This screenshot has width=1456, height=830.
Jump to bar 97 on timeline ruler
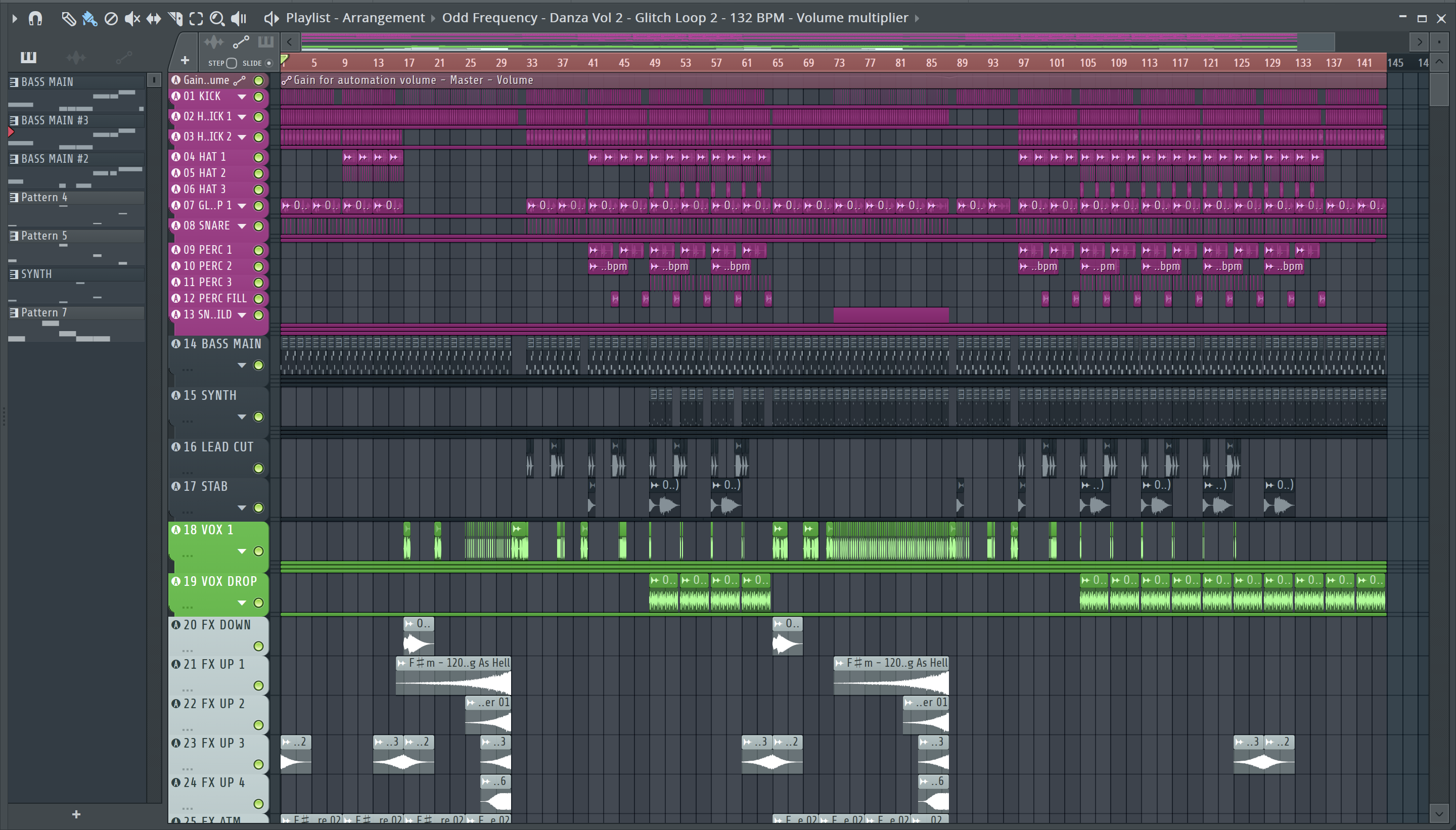pyautogui.click(x=1023, y=63)
